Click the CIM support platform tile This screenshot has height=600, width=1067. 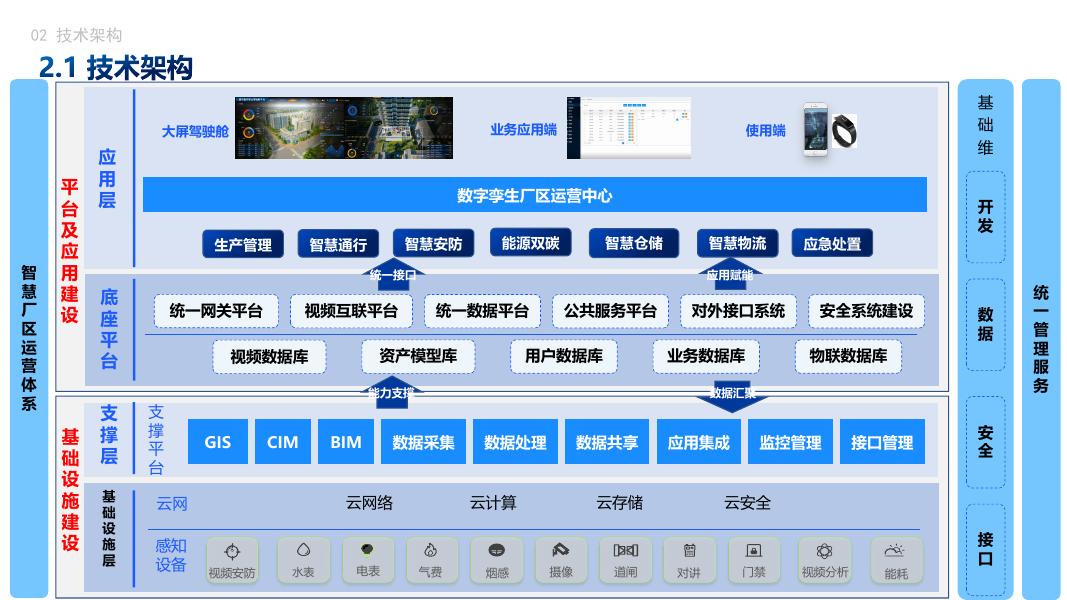(x=282, y=441)
